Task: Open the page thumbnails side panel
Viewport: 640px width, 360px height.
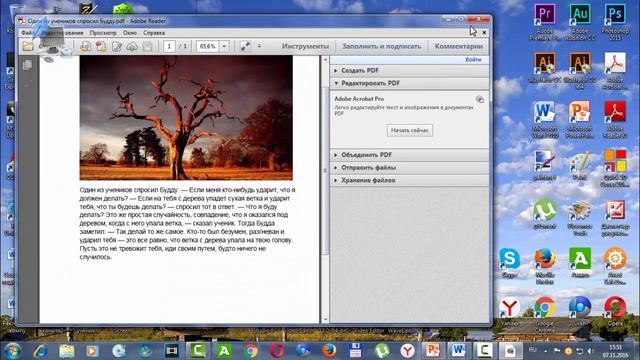Action: click(27, 65)
